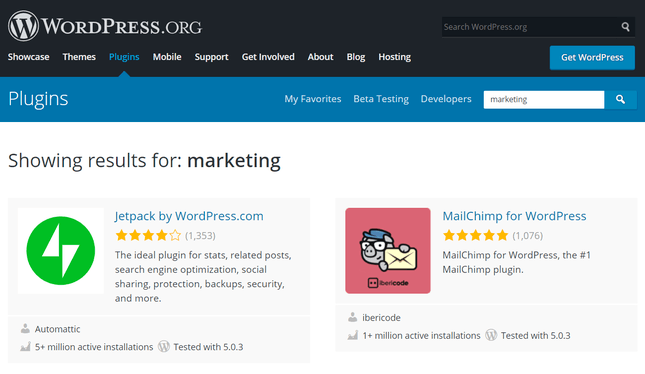Open Developers link

pos(446,99)
